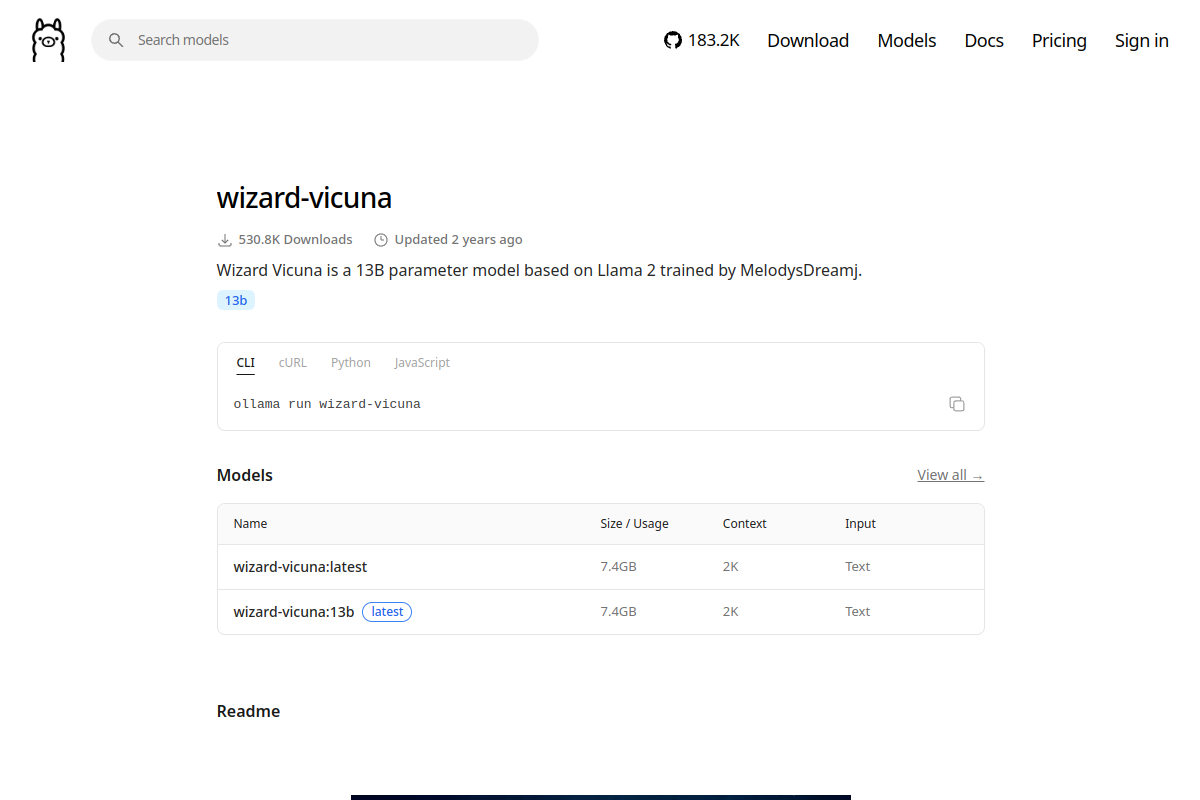Select the 13b tag badge

click(x=236, y=300)
